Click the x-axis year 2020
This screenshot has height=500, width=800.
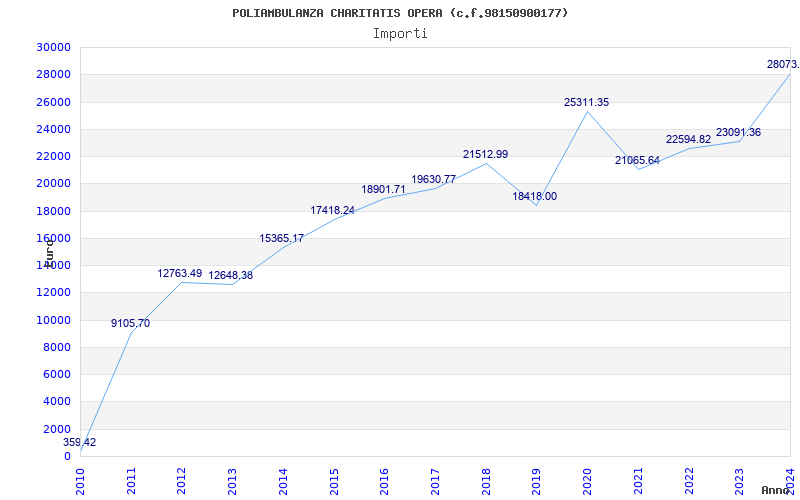[x=587, y=481]
